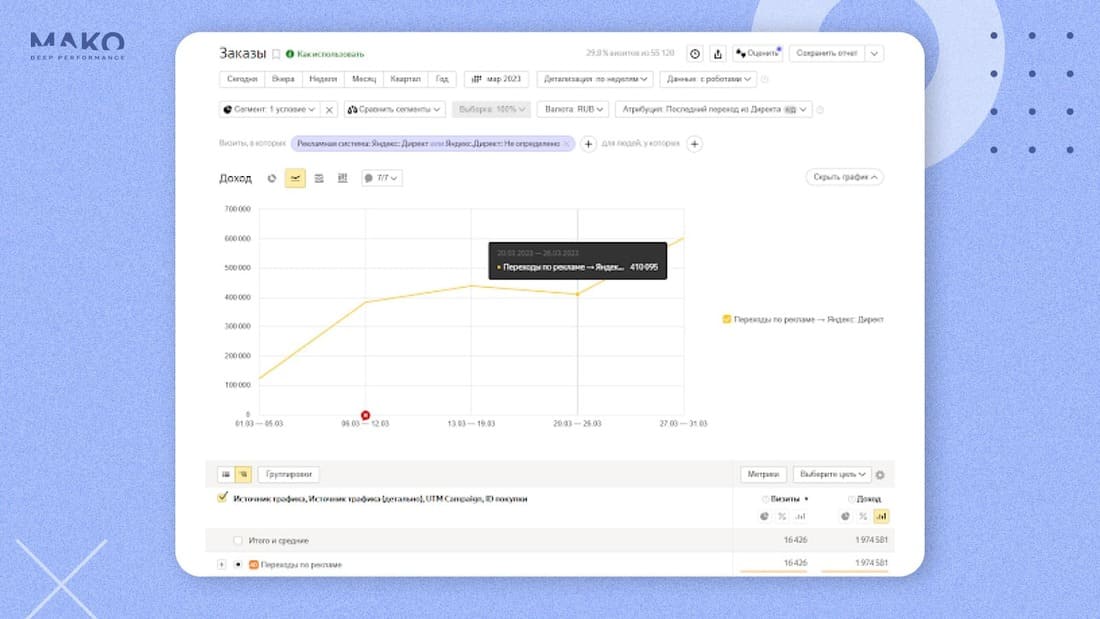Open the Валюта RUB dropdown
The image size is (1100, 619).
pos(573,109)
